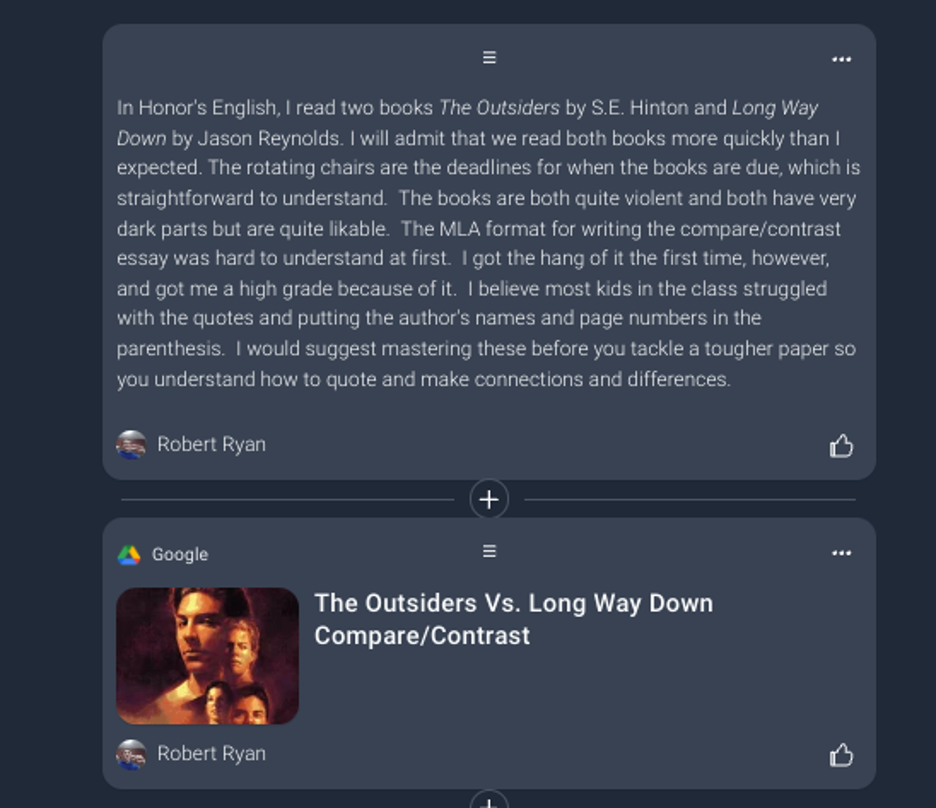
Task: Add a new post between the two cards
Action: pos(489,499)
